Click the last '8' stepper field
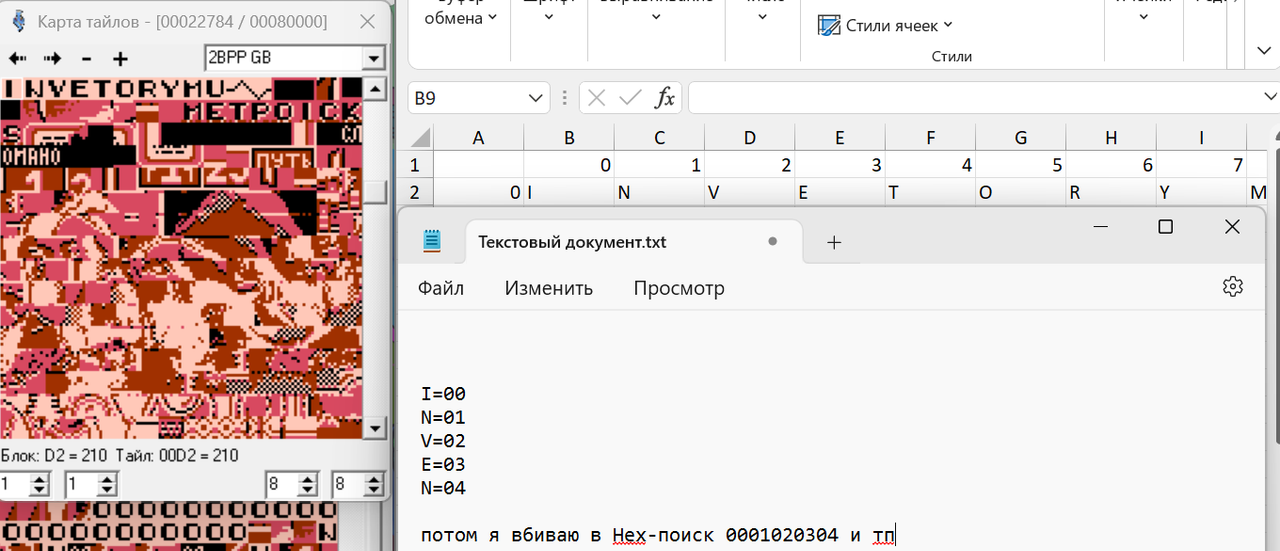This screenshot has width=1280, height=551. (358, 485)
